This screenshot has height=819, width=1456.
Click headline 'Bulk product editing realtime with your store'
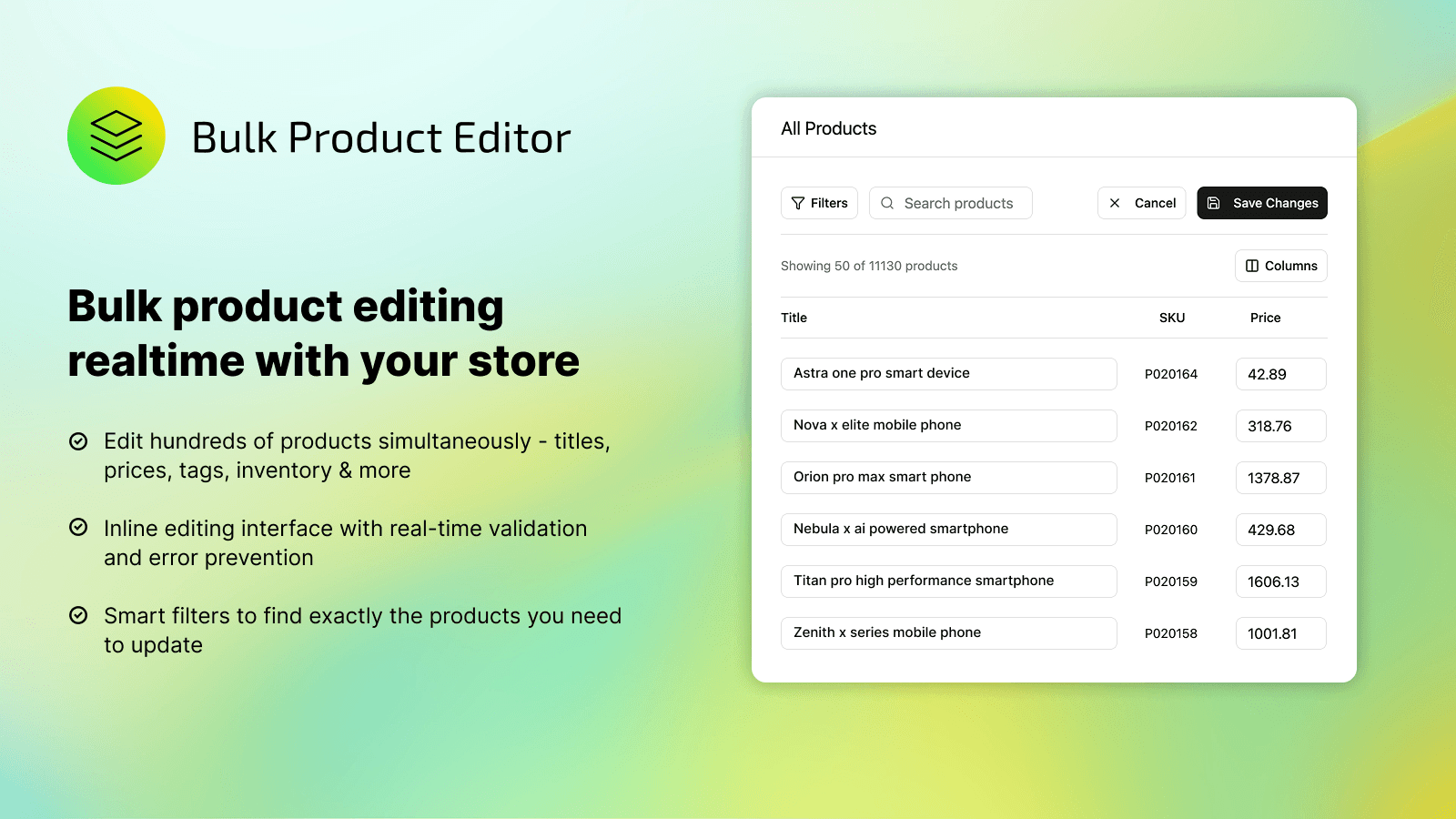click(x=324, y=333)
